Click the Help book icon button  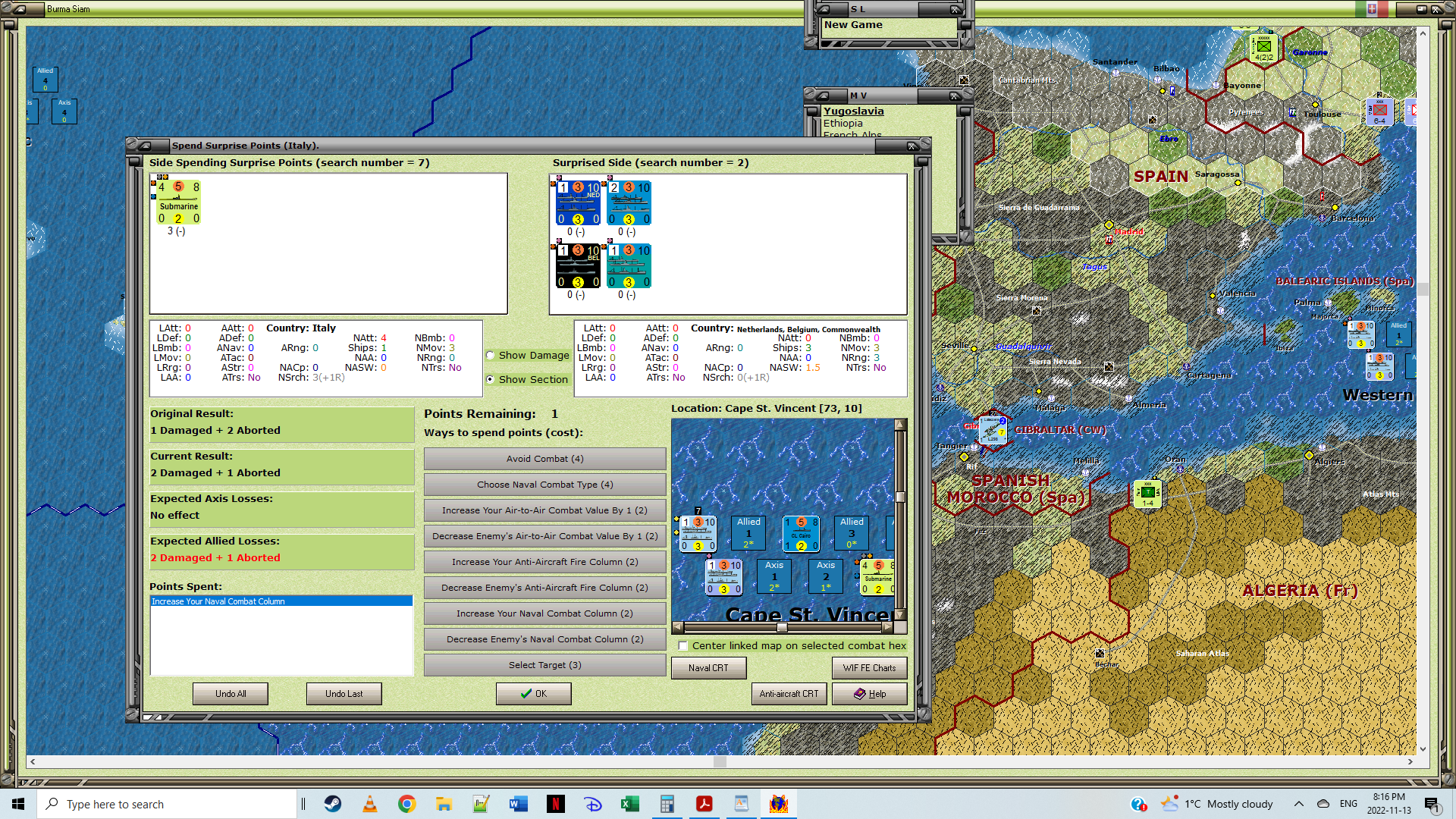(x=869, y=693)
